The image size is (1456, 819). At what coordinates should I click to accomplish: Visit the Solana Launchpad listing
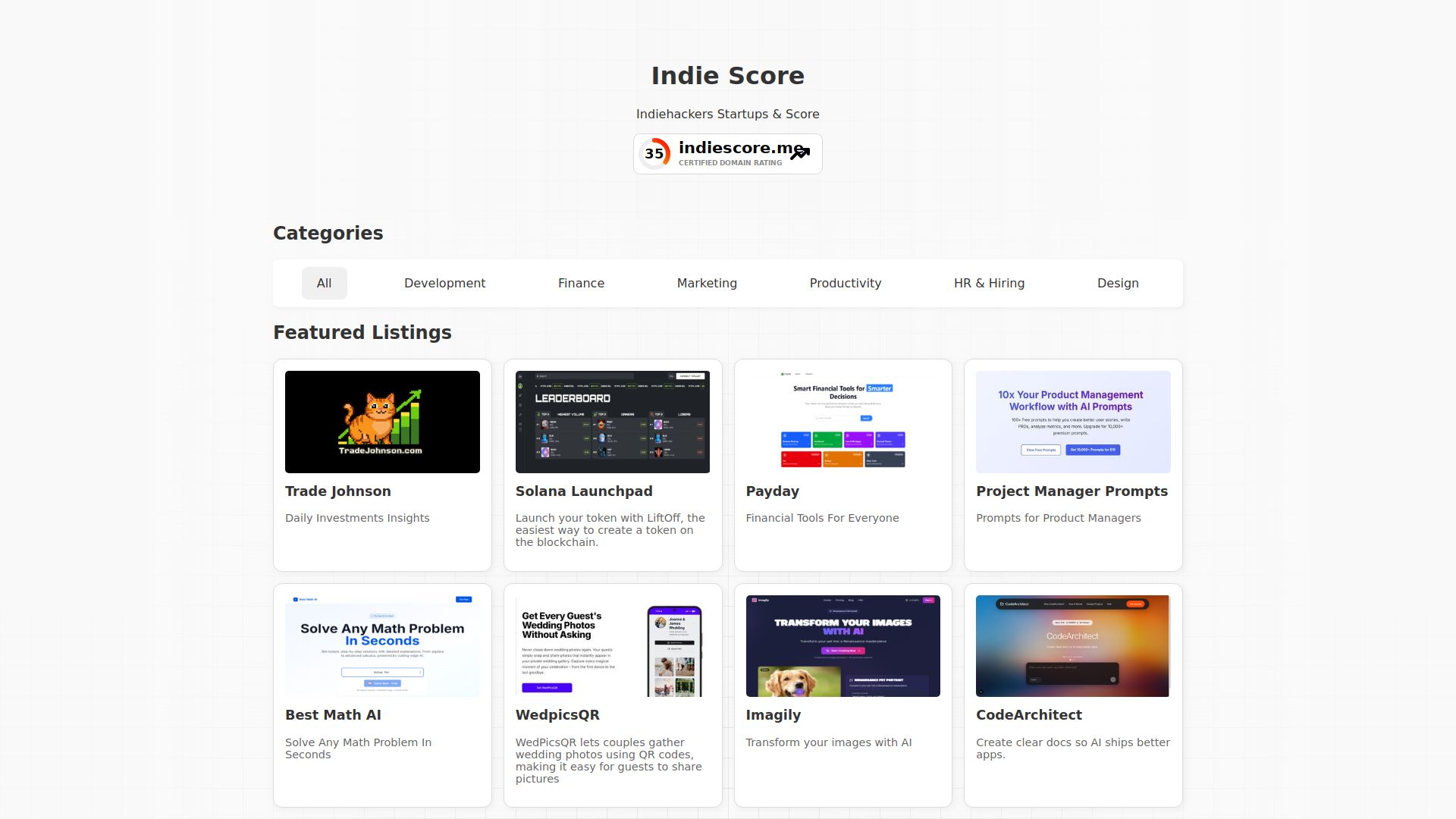(x=584, y=491)
